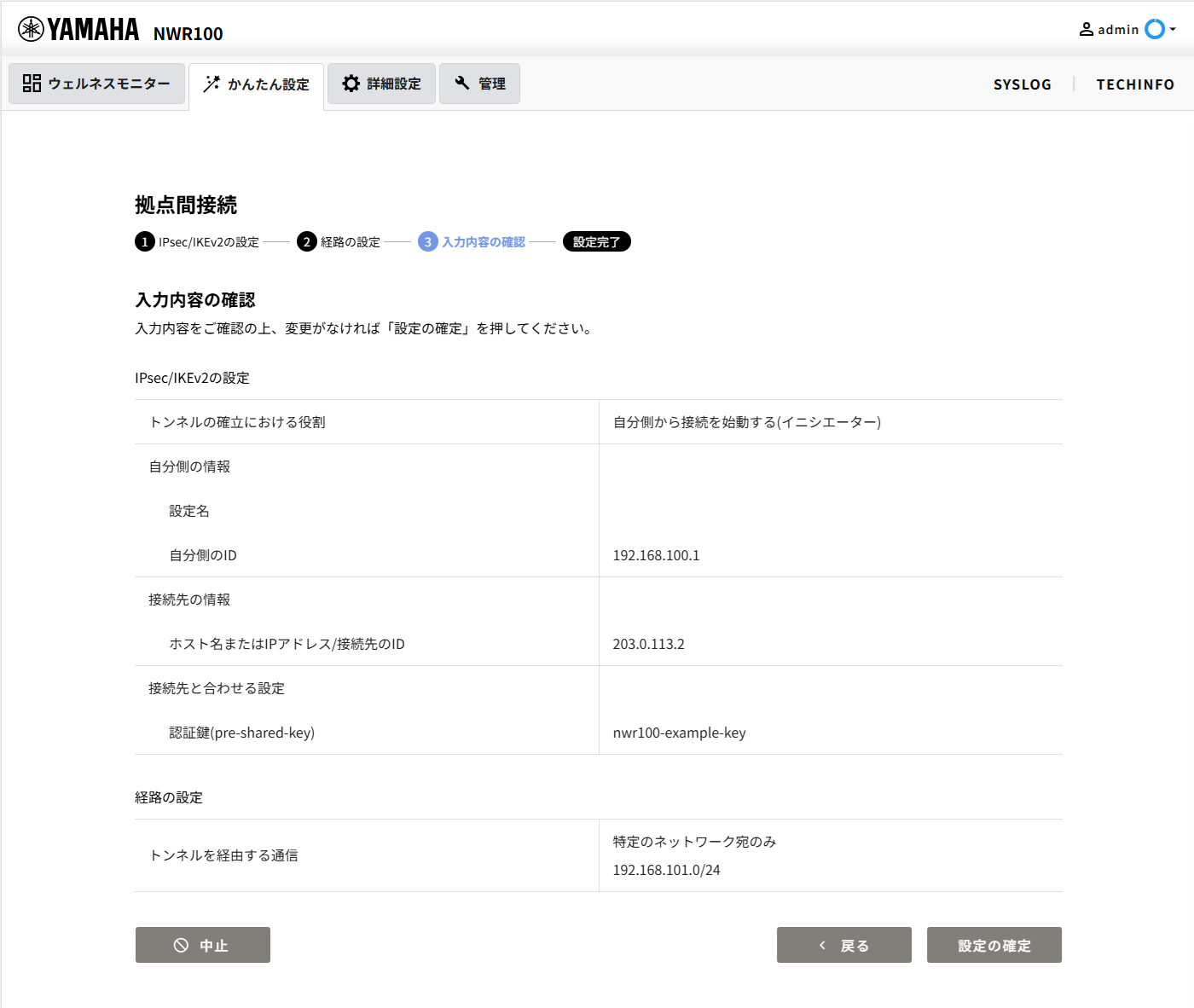
Task: Click the prohibition icon on 中止 button
Action: pyautogui.click(x=181, y=945)
